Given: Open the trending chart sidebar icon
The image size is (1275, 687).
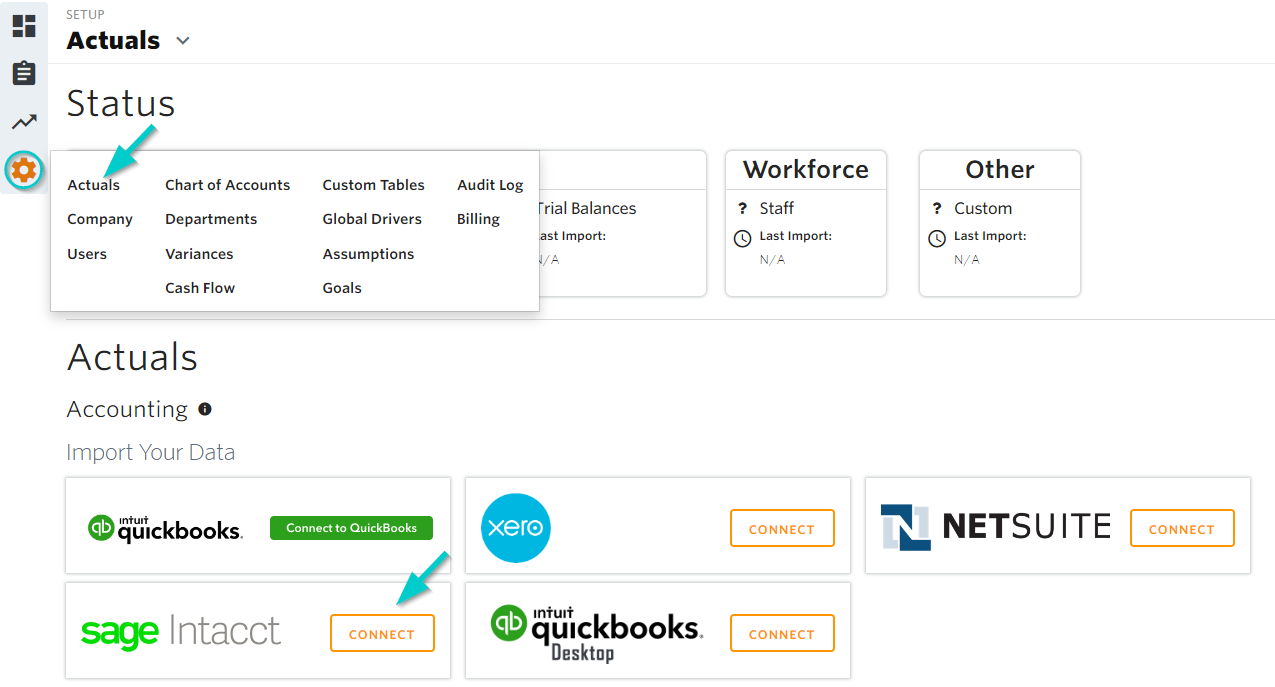Looking at the screenshot, I should pos(24,122).
